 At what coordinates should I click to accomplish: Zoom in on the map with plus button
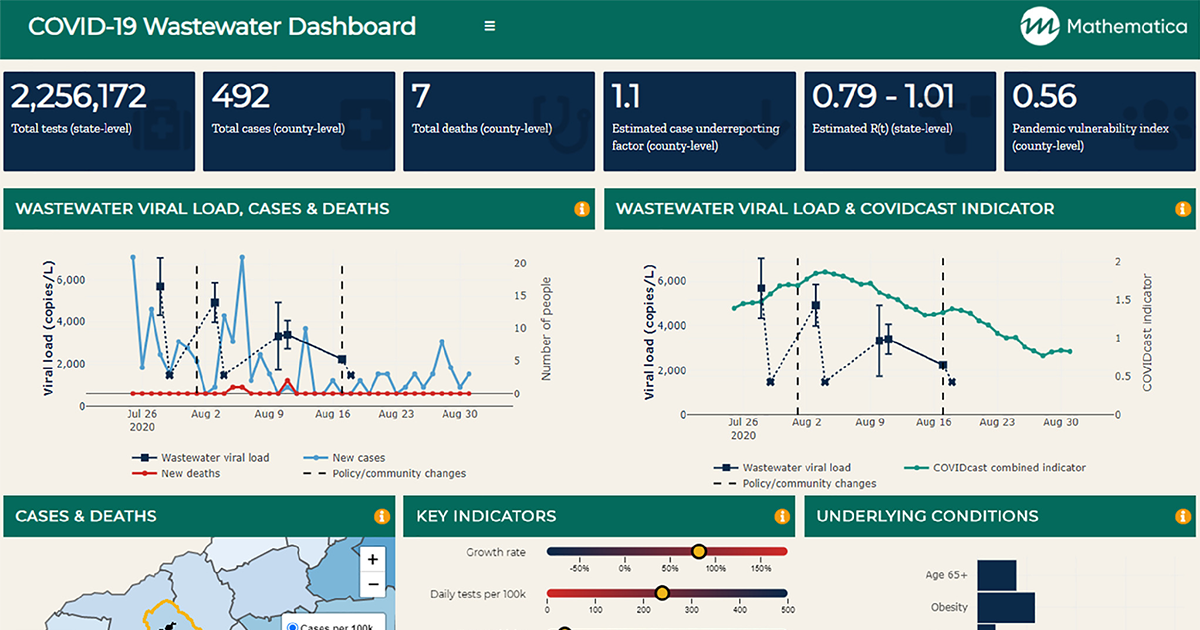(373, 560)
